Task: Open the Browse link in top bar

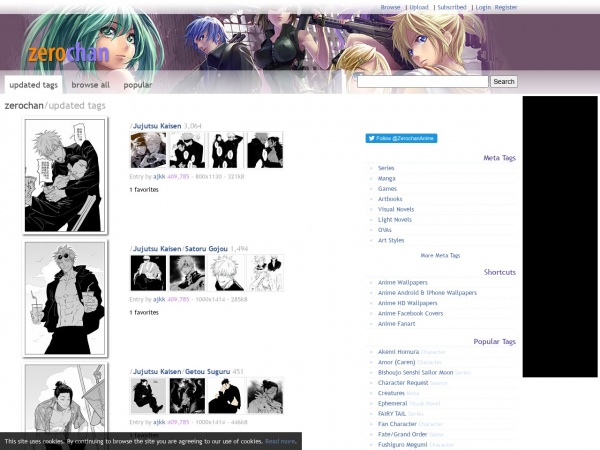Action: tap(390, 7)
